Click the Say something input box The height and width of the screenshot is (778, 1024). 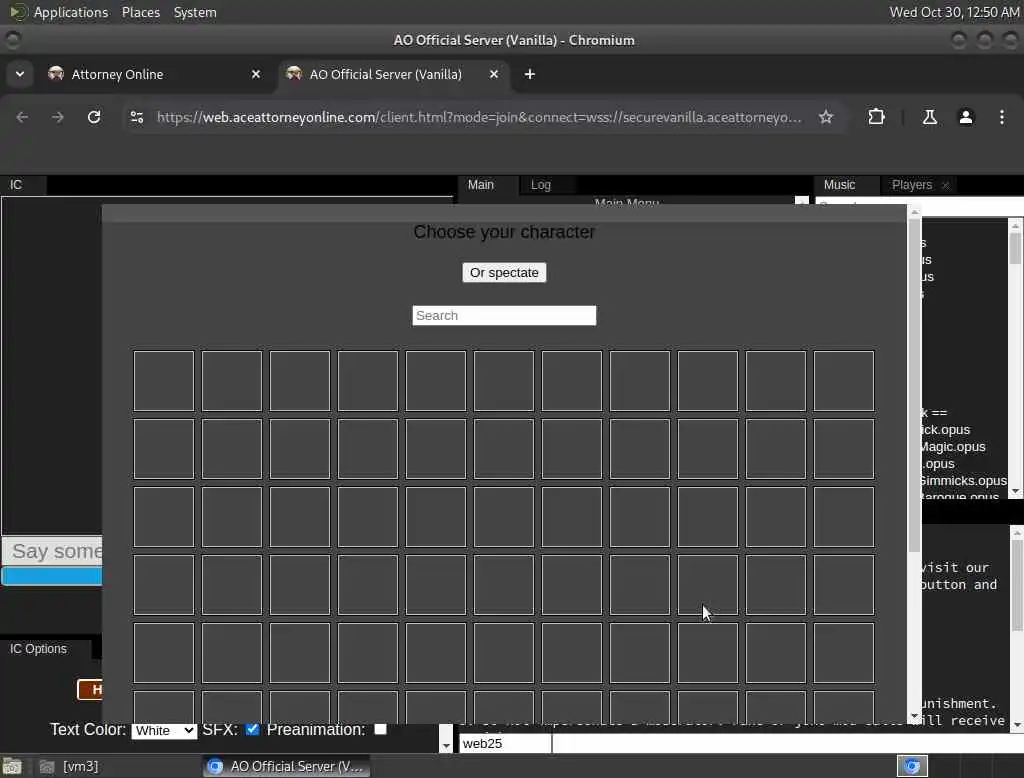tap(52, 551)
